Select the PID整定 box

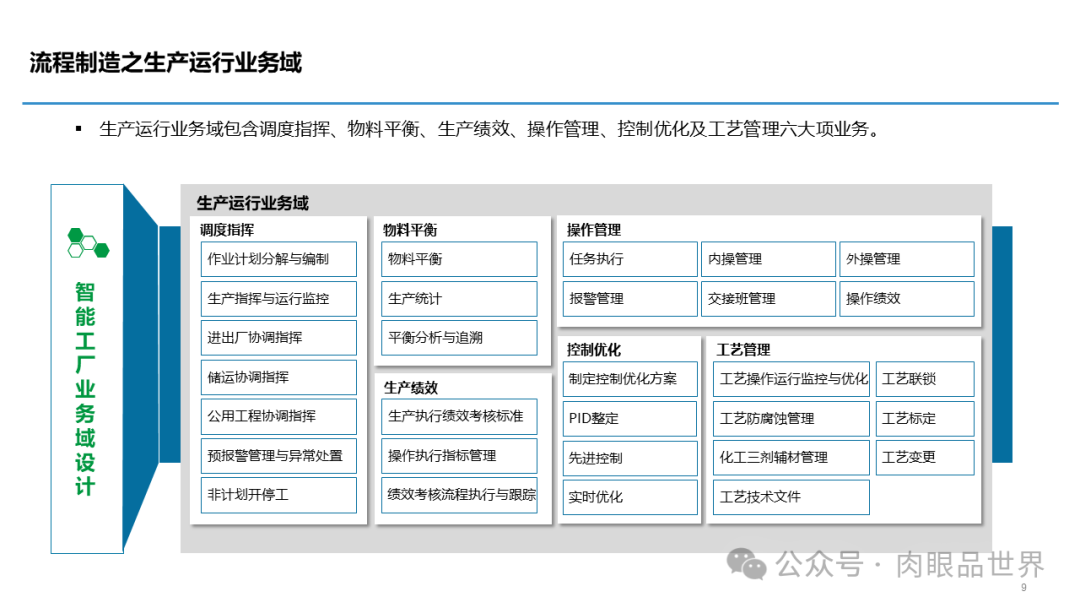(630, 419)
